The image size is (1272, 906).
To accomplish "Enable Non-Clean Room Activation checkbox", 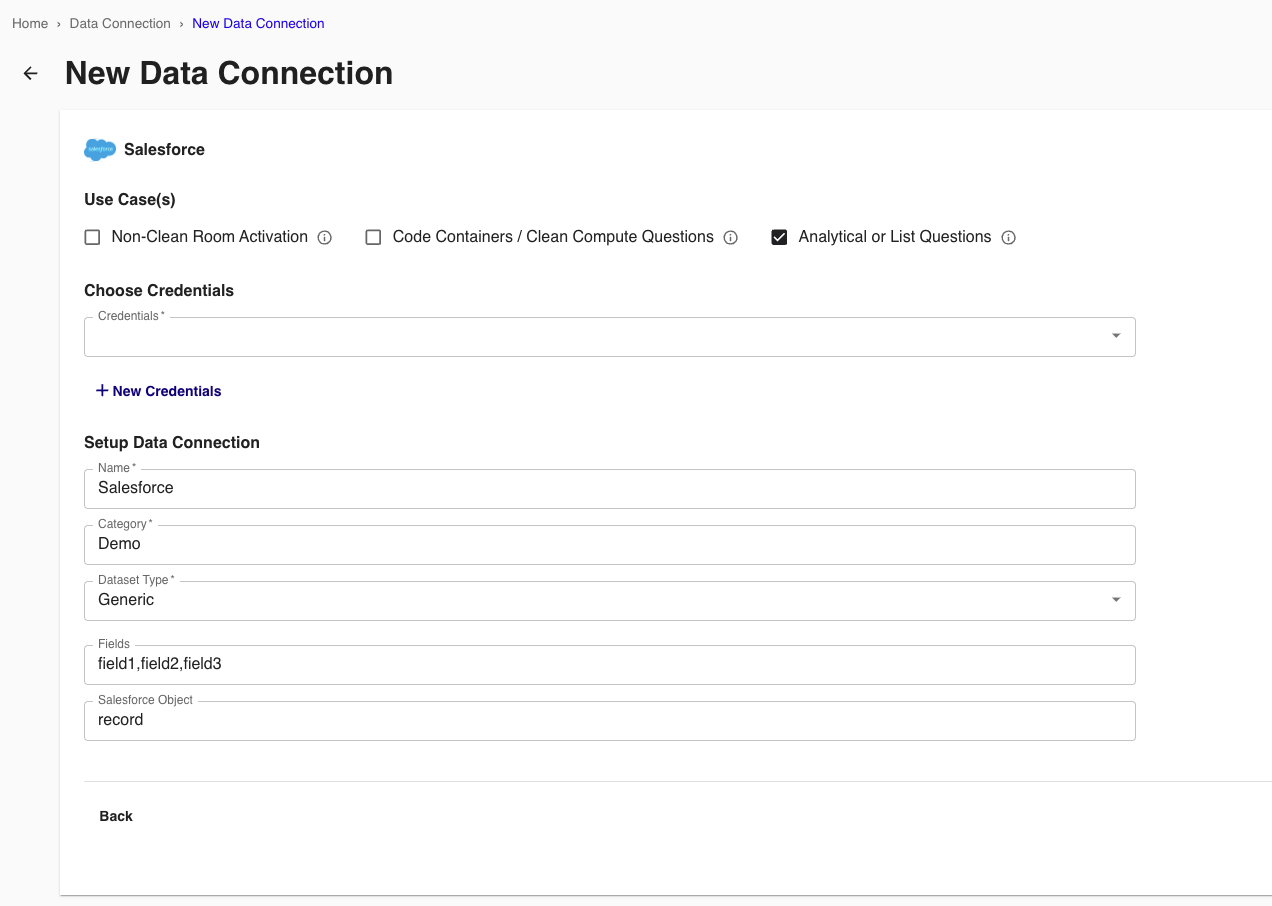I will [x=93, y=237].
